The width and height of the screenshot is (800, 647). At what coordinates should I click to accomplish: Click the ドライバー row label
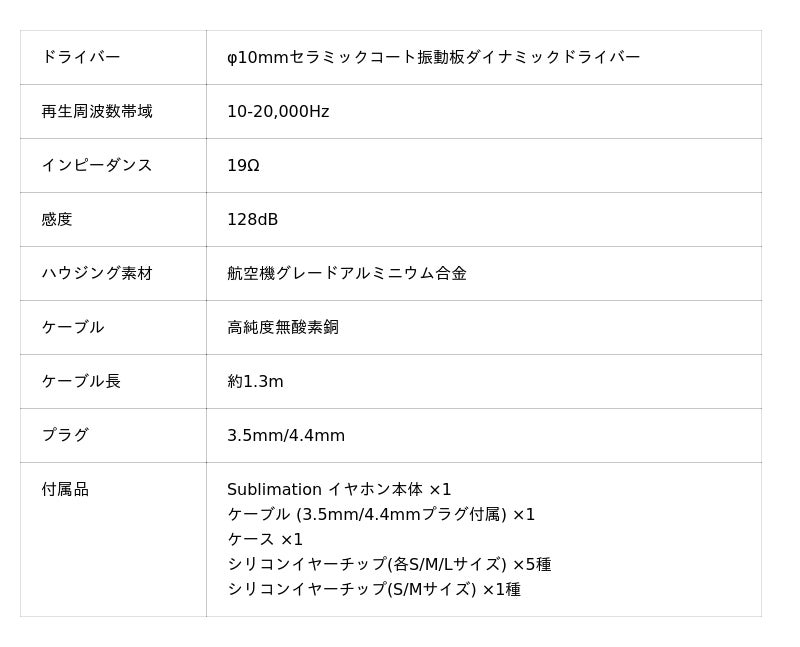80,58
